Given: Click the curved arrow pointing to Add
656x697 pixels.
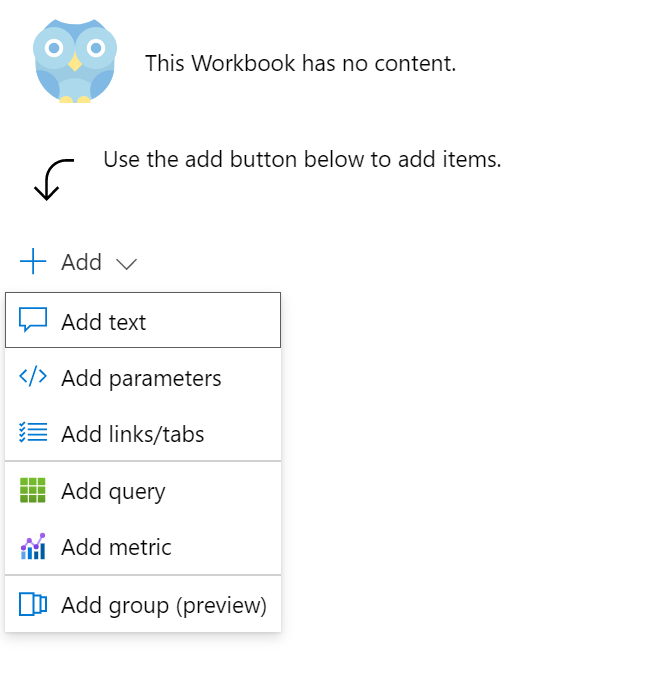Looking at the screenshot, I should (52, 178).
